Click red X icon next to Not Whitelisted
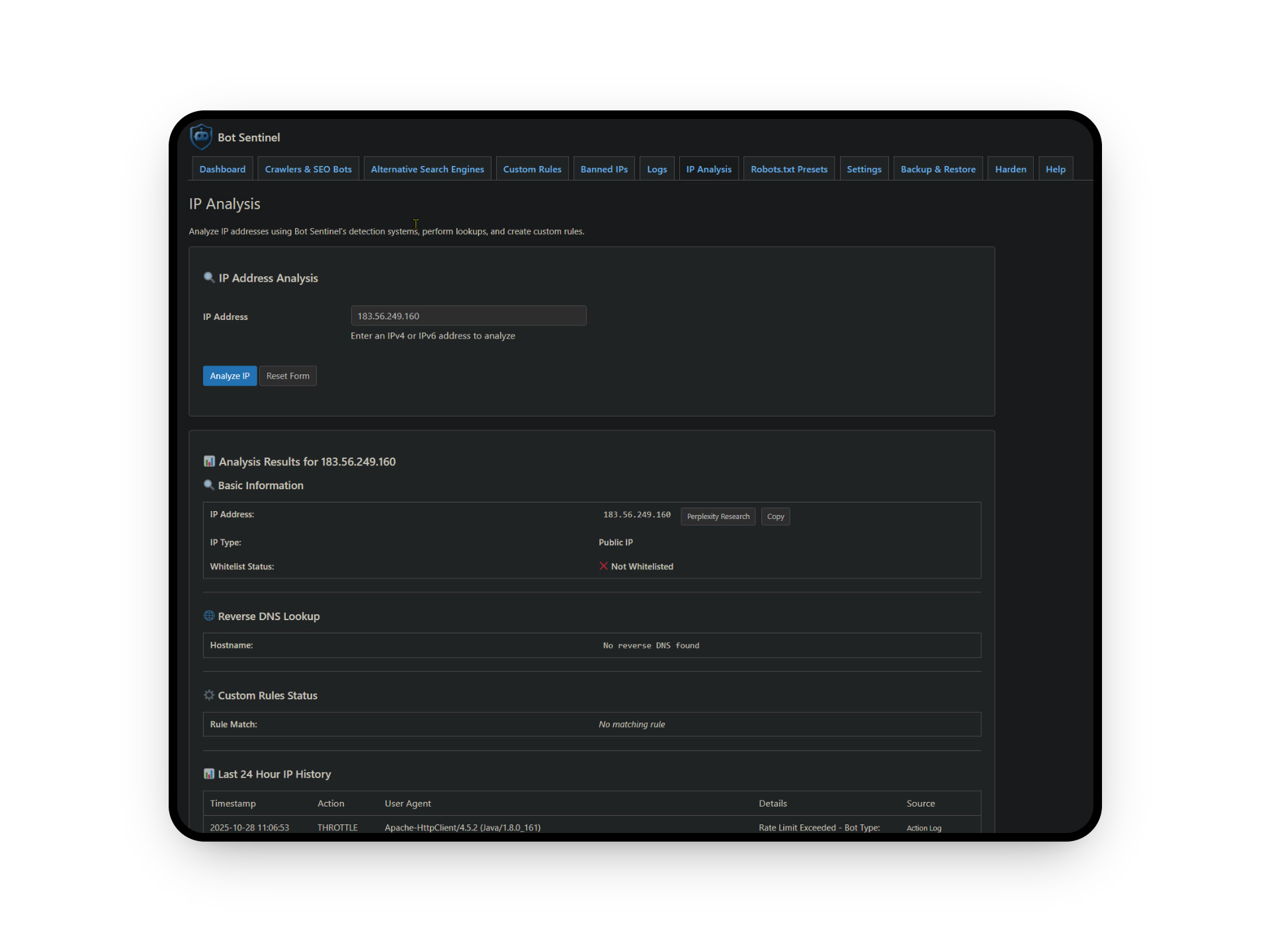Viewport: 1270px width, 952px height. point(603,566)
